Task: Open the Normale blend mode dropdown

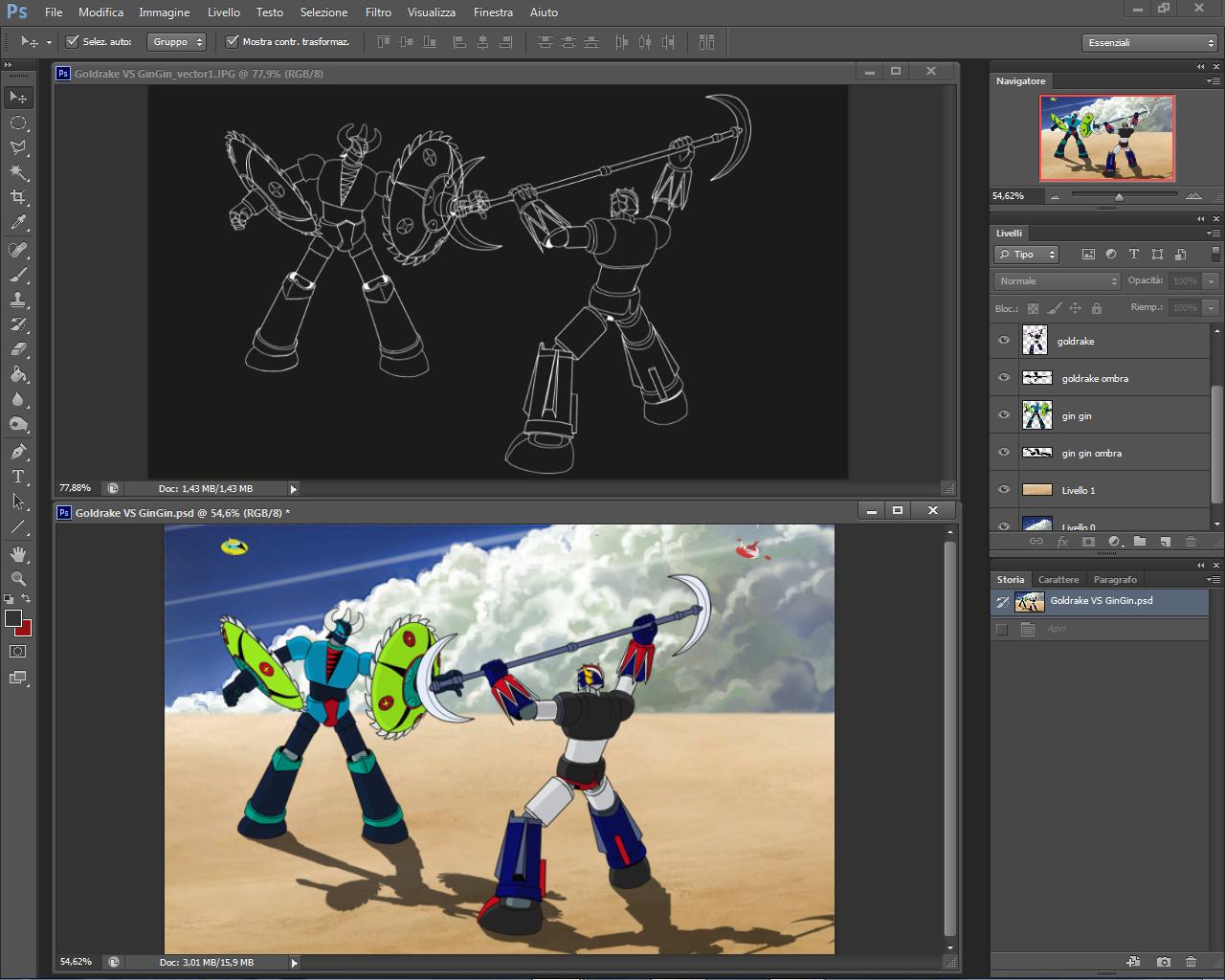Action: (x=1057, y=281)
